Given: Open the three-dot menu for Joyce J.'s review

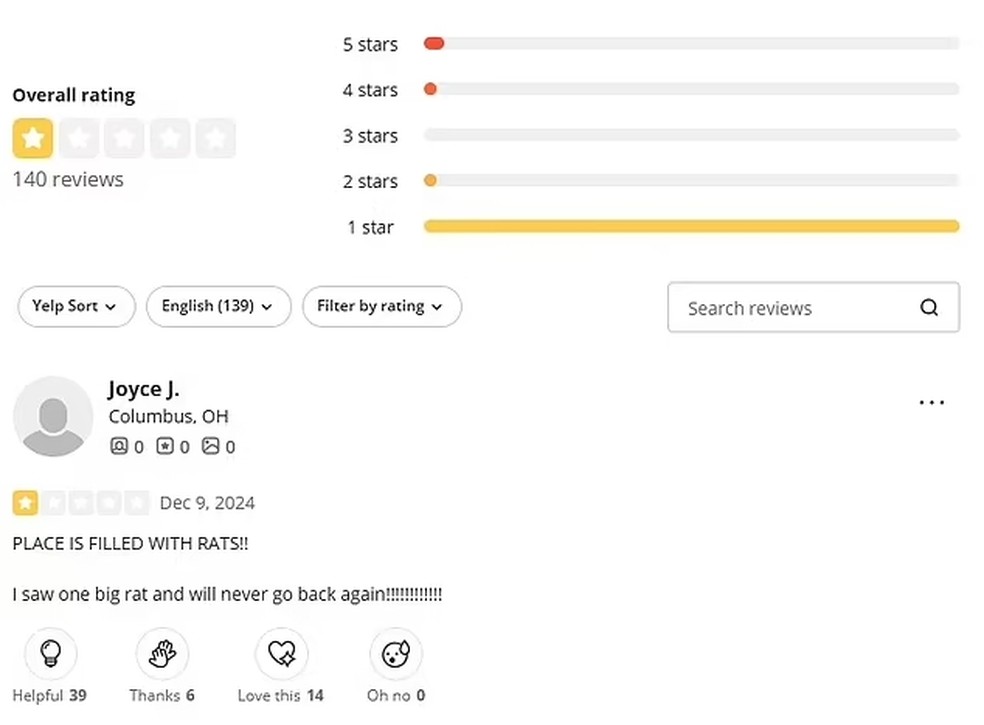Looking at the screenshot, I should pos(931,402).
